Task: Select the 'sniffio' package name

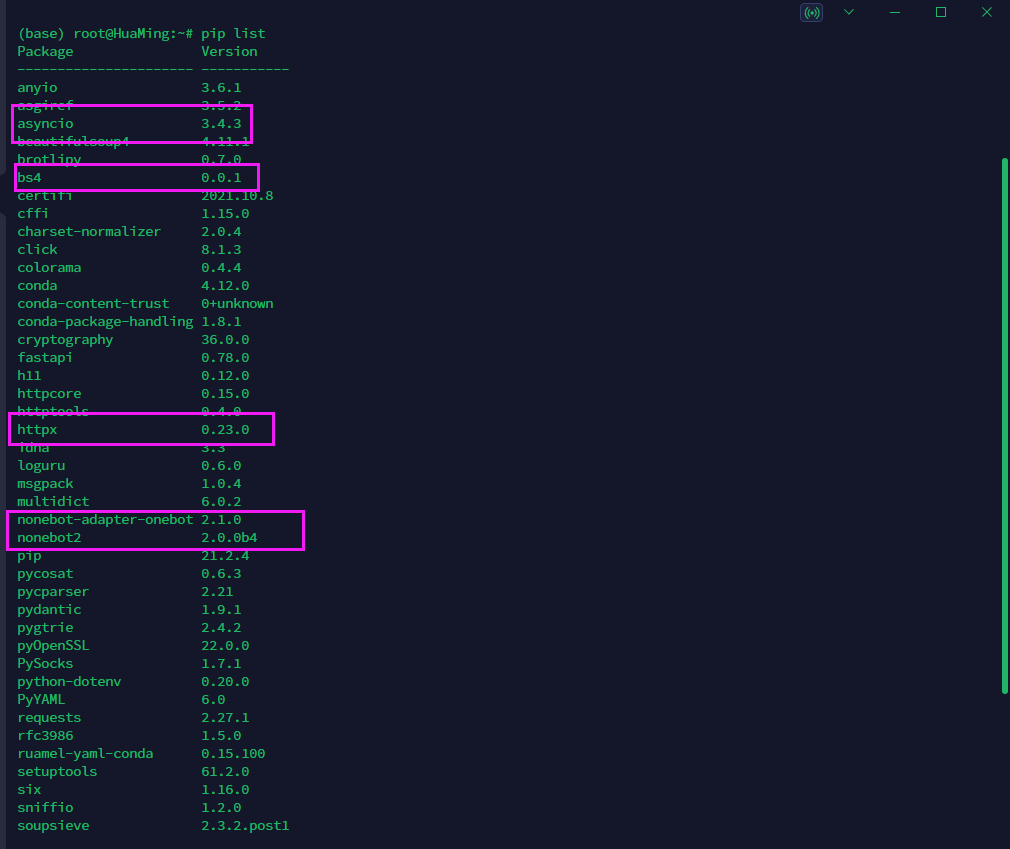Action: coord(45,809)
